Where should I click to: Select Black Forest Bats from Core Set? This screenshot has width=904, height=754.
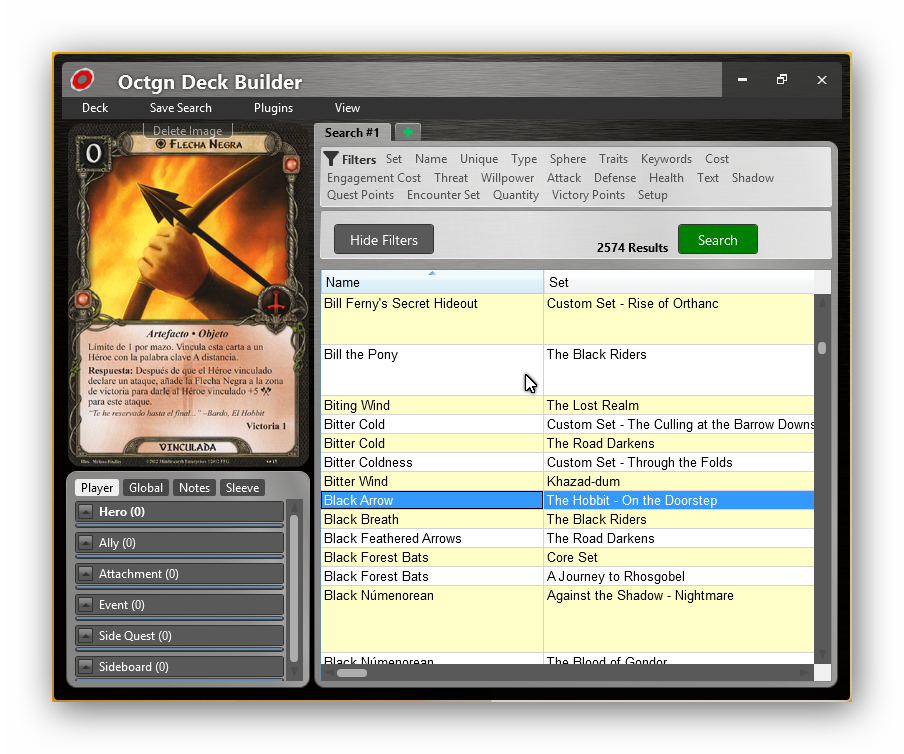[568, 557]
